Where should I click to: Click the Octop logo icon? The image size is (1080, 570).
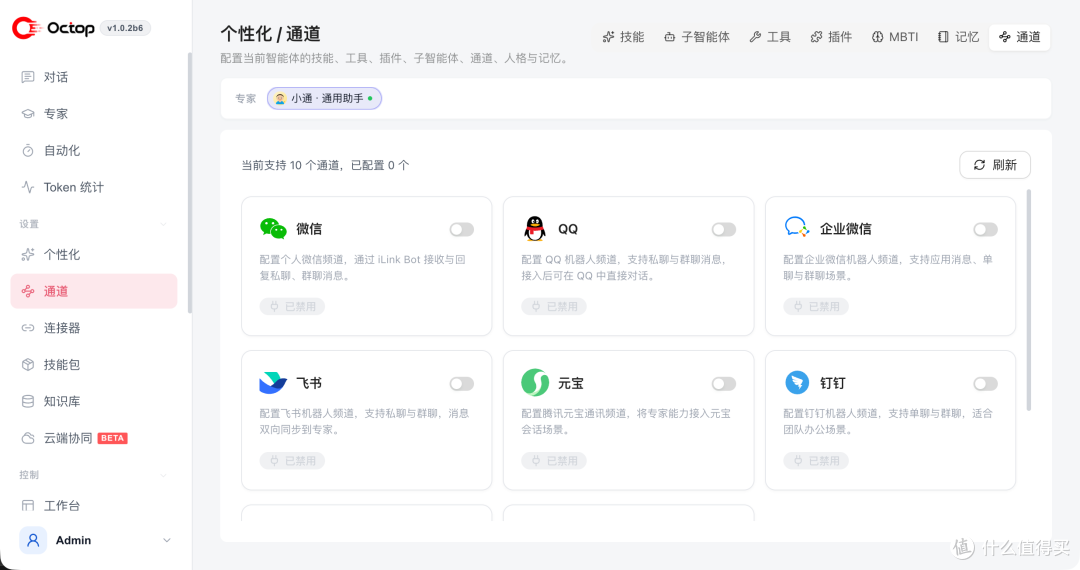coord(27,28)
